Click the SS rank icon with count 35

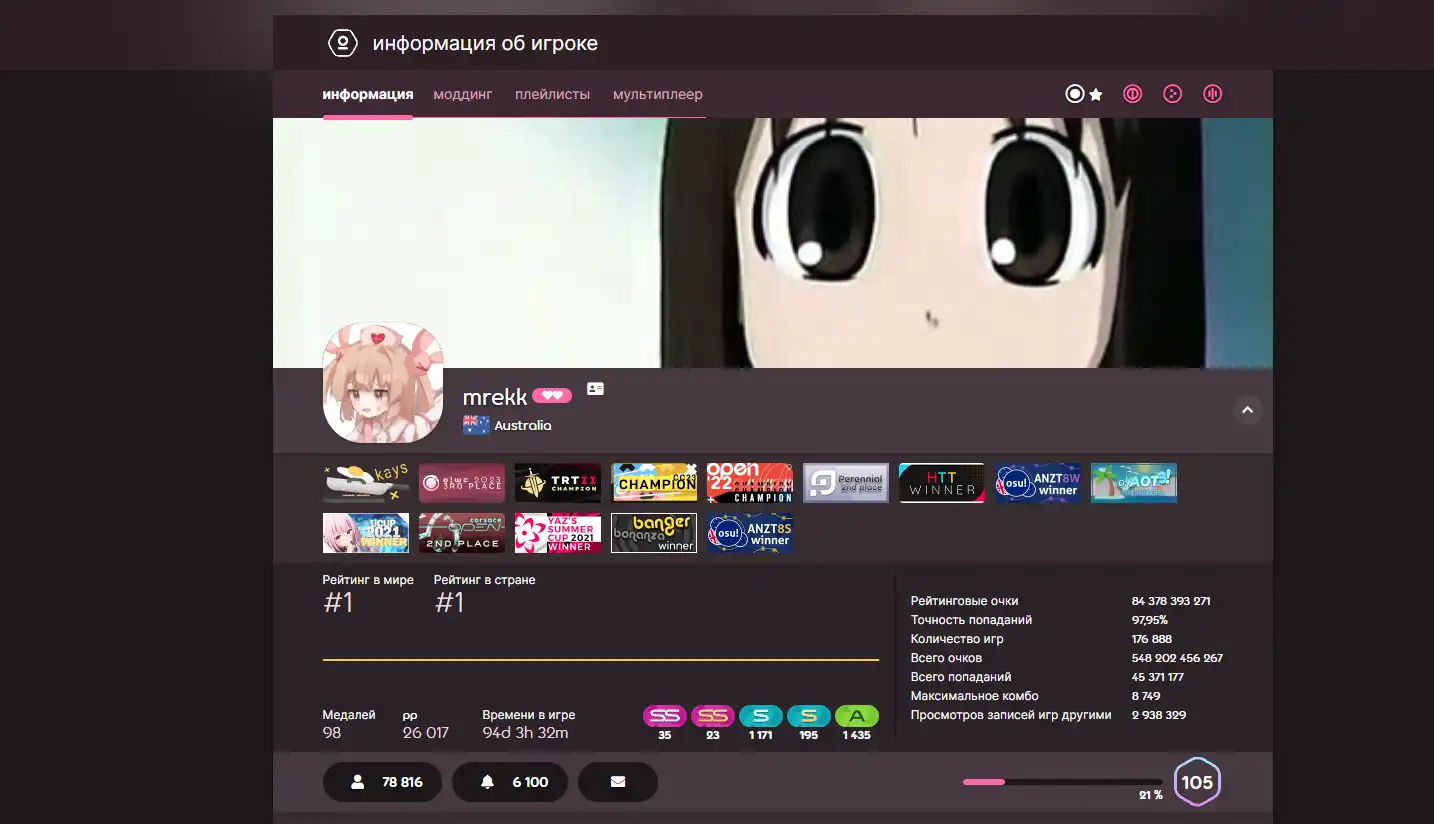[665, 716]
